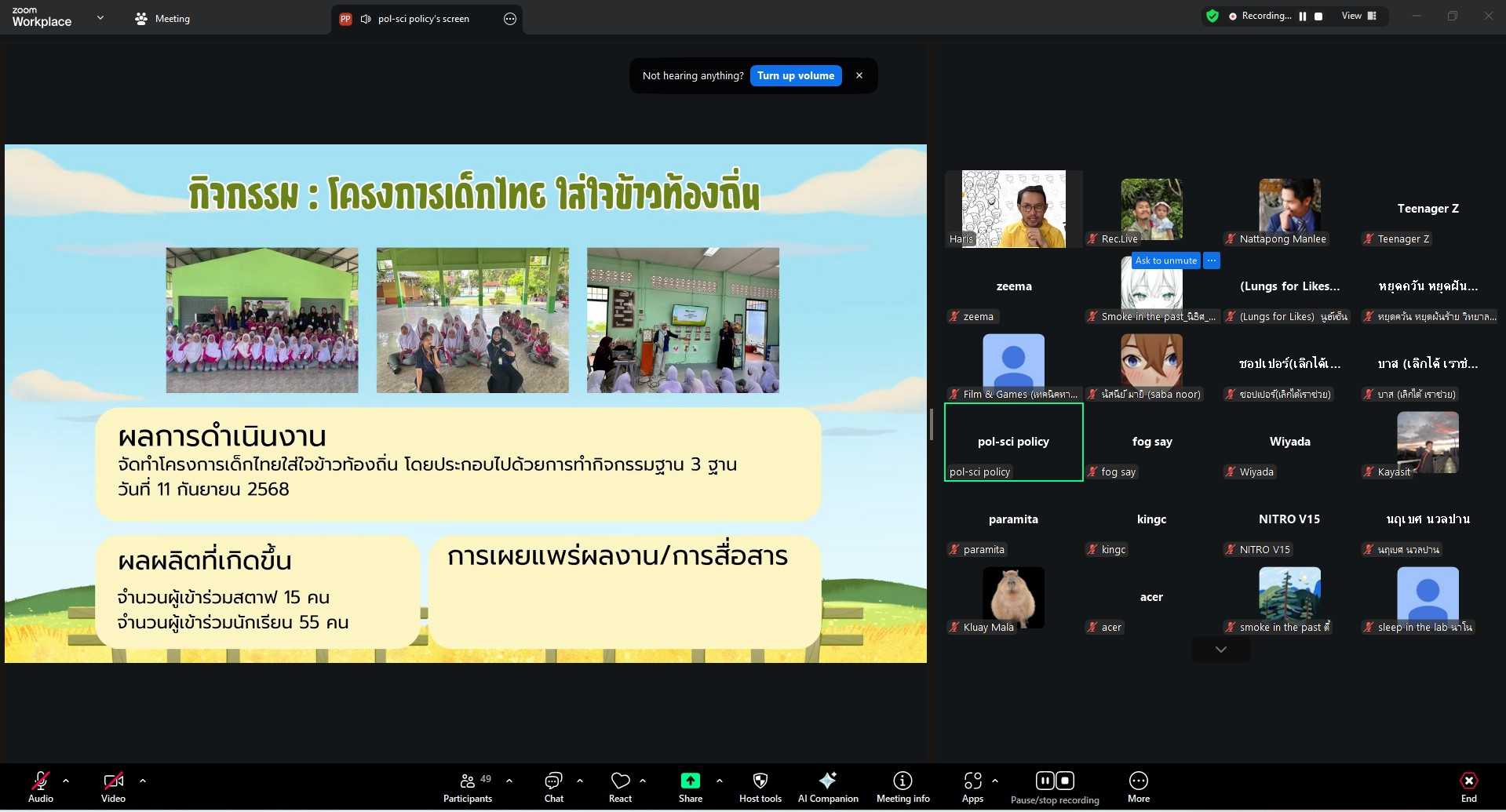Click the React heart icon
Image resolution: width=1506 pixels, height=812 pixels.
(620, 786)
